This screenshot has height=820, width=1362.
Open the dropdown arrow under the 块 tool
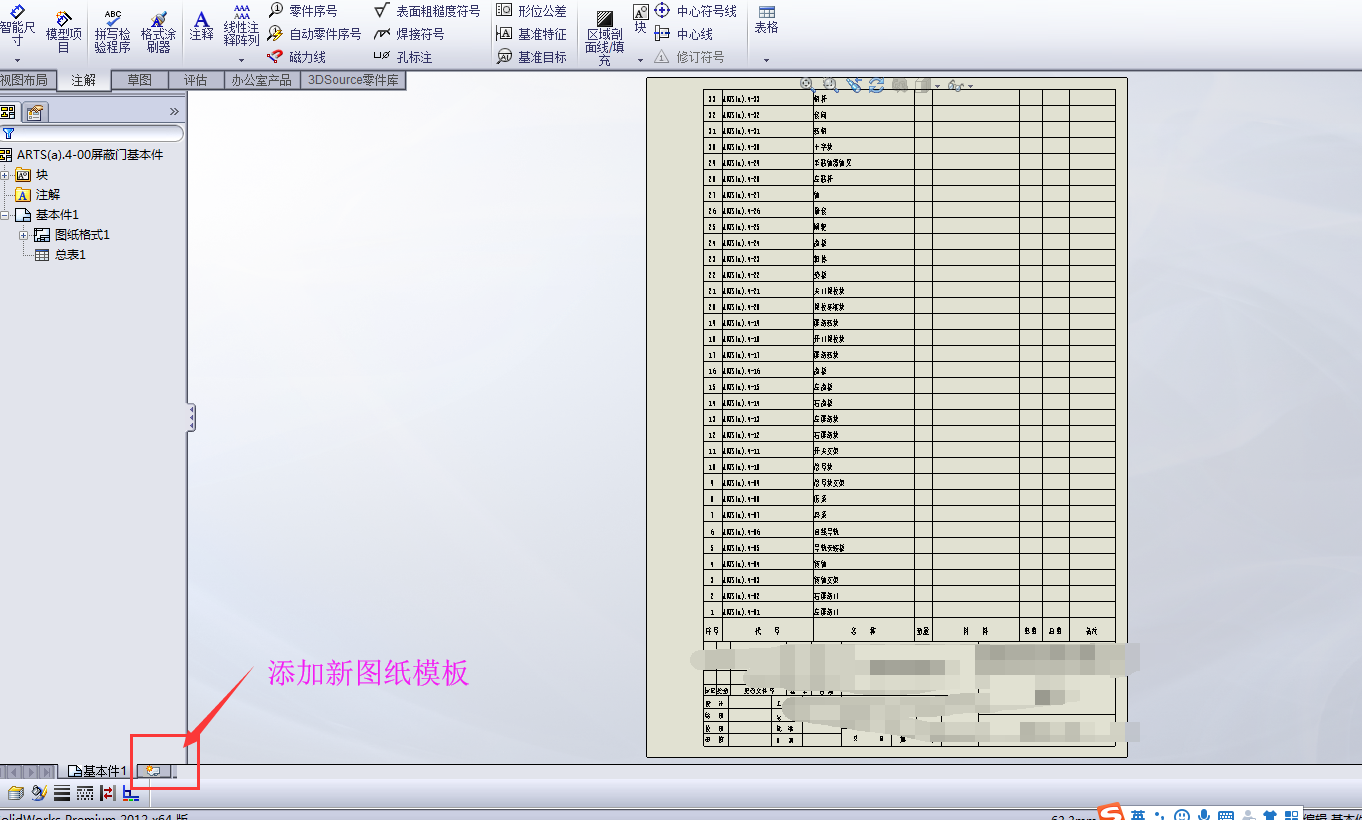(640, 60)
